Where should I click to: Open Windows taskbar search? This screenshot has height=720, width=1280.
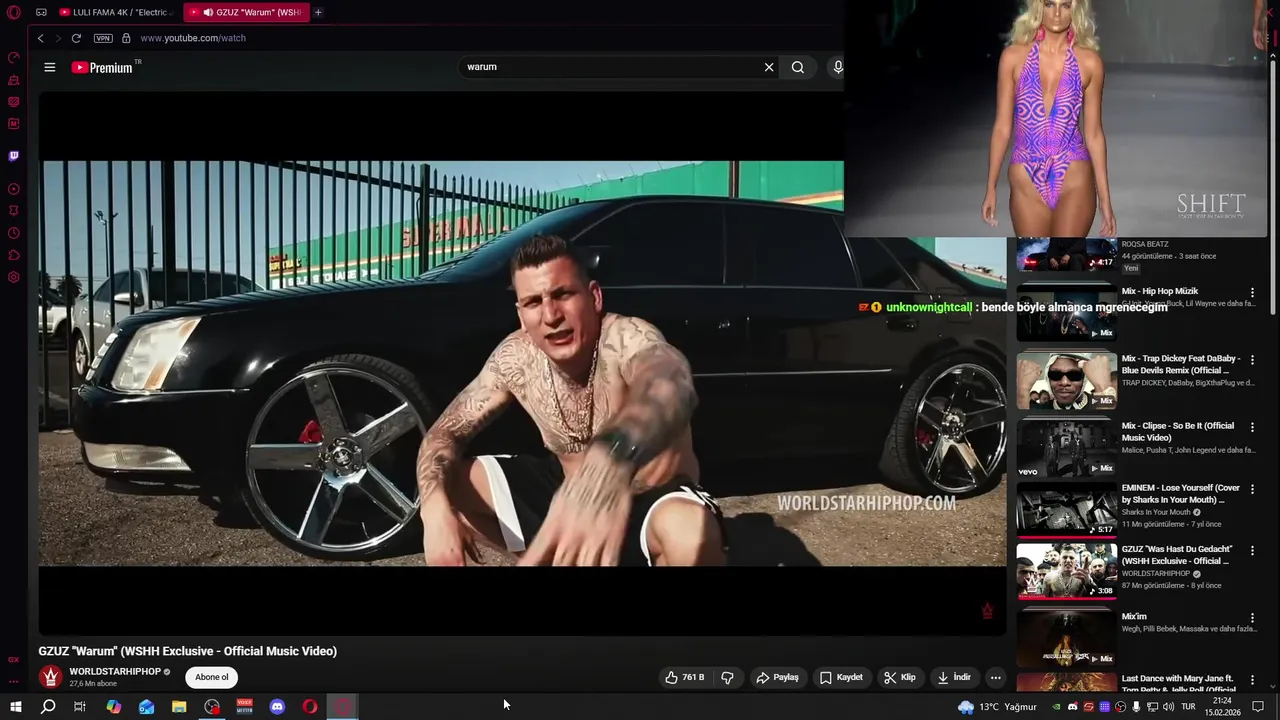pyautogui.click(x=47, y=707)
